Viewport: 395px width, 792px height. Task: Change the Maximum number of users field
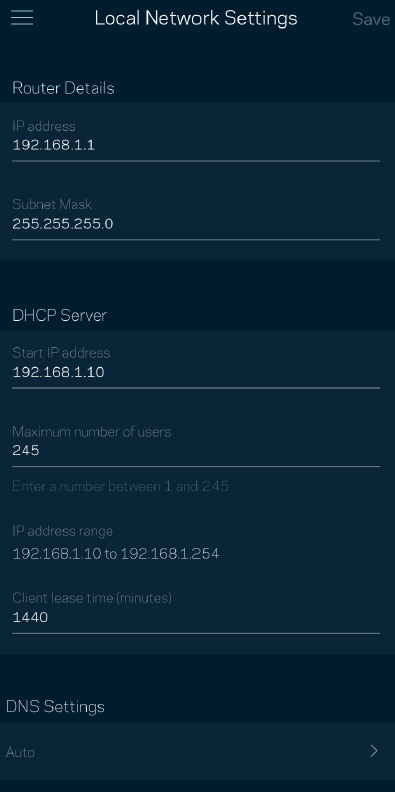point(196,450)
